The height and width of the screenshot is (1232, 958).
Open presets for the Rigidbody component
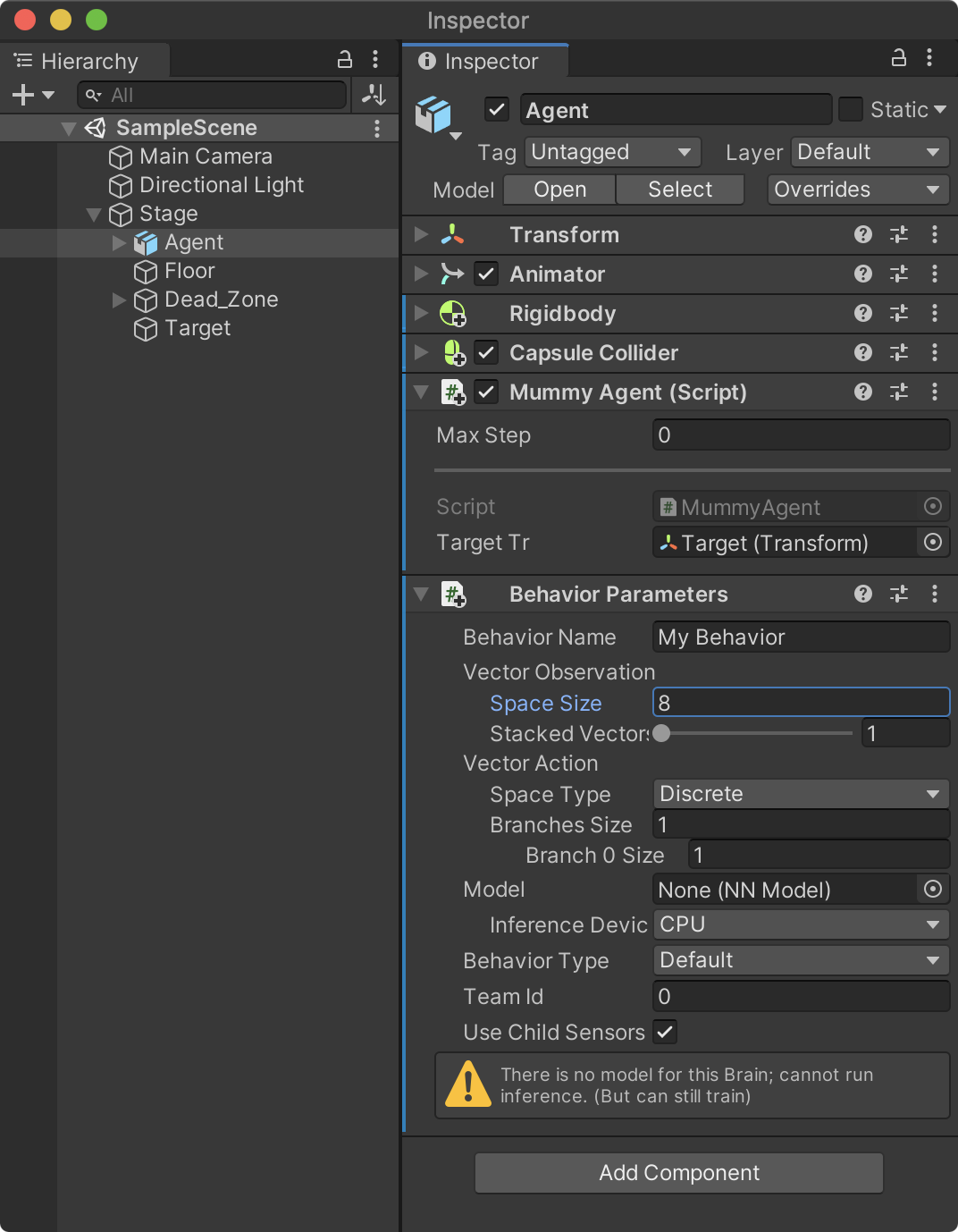coord(898,313)
